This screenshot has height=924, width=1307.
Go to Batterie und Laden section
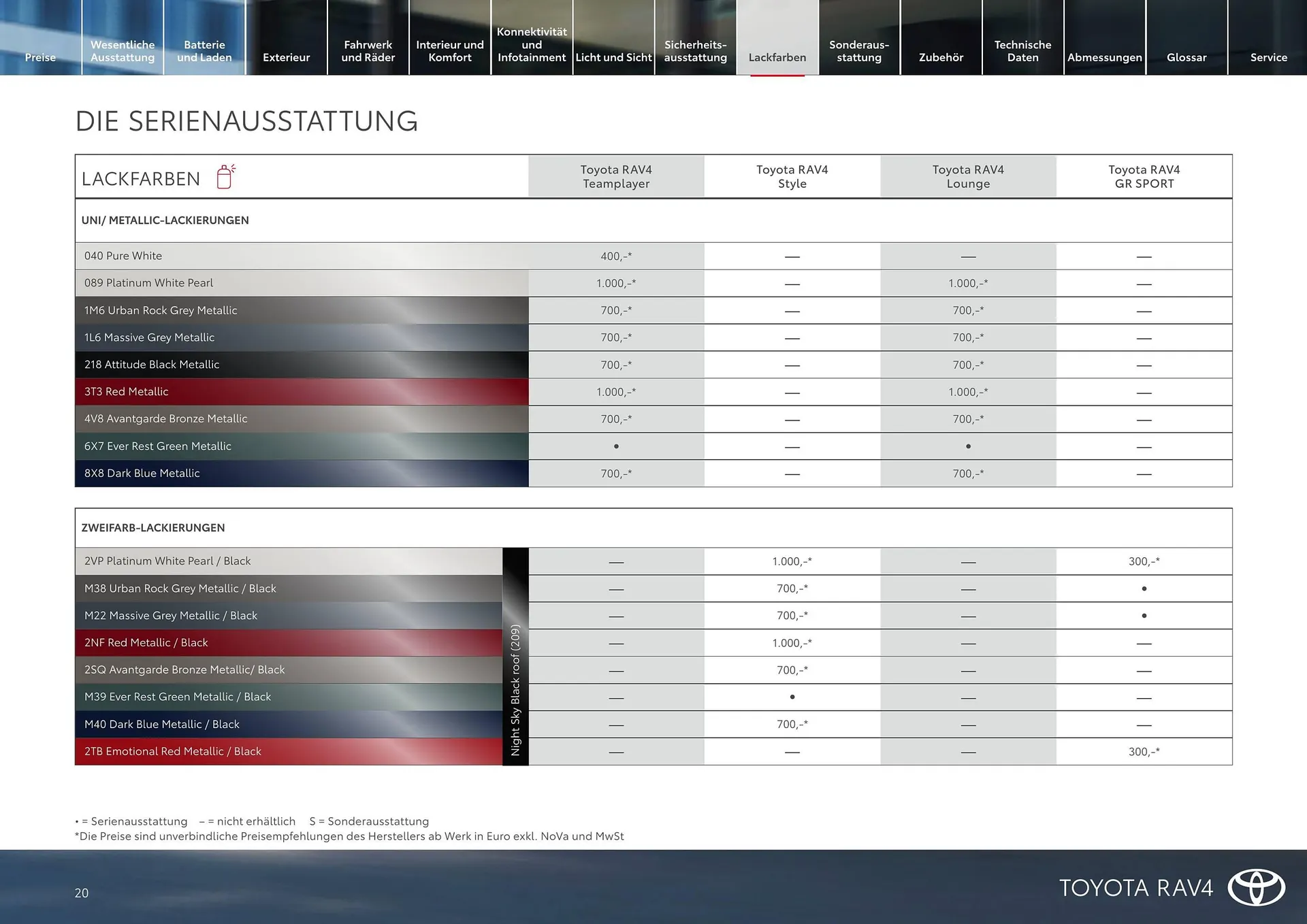point(204,51)
